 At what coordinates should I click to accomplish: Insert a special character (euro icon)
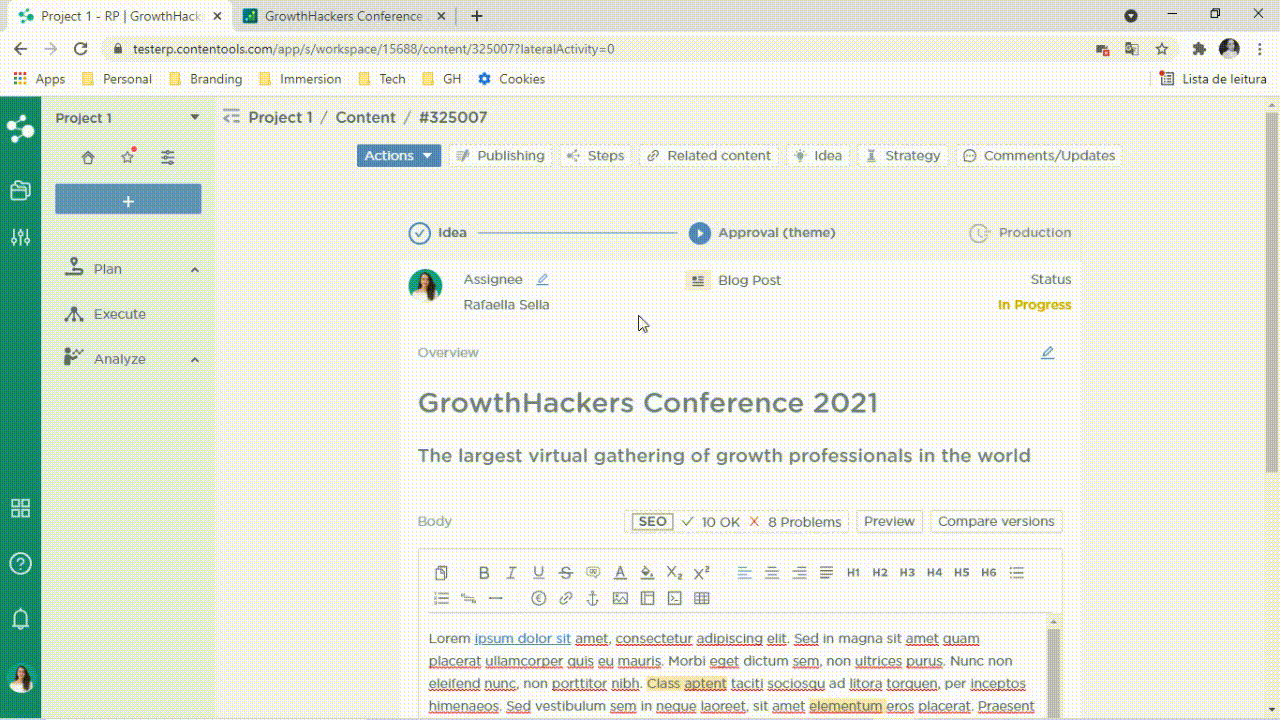538,598
